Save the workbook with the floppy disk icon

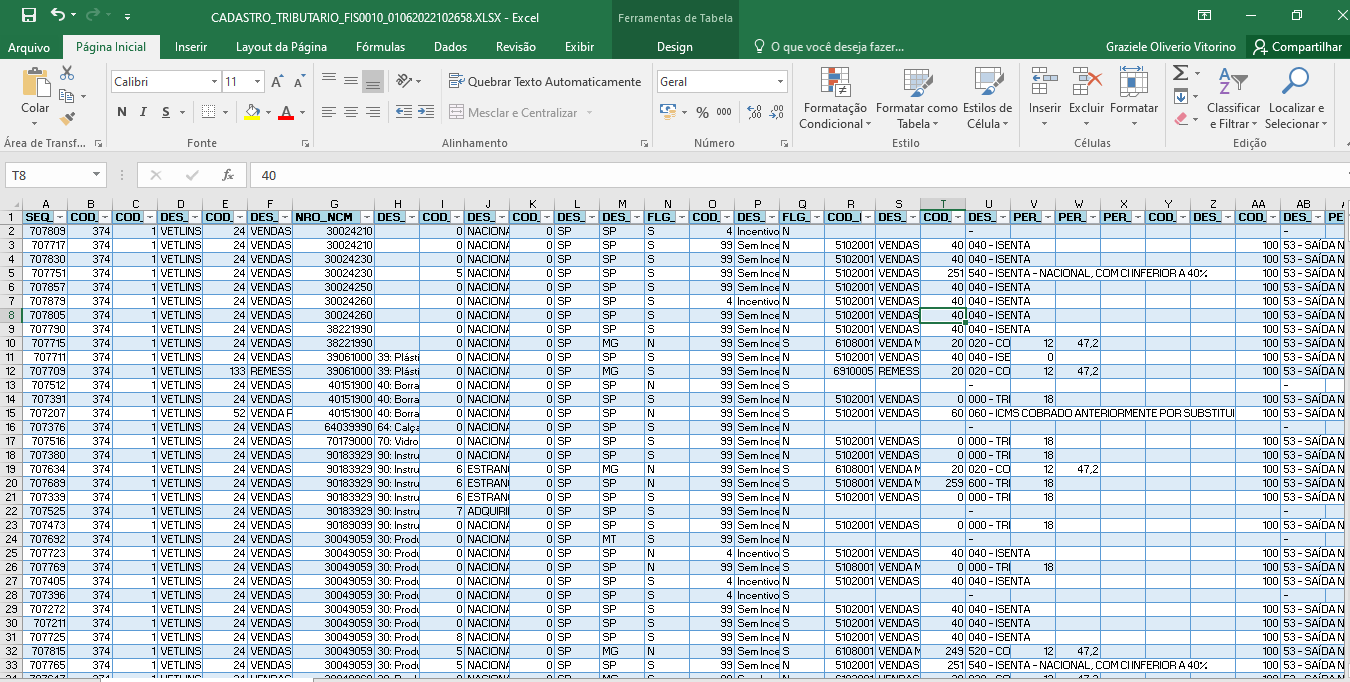tap(29, 16)
